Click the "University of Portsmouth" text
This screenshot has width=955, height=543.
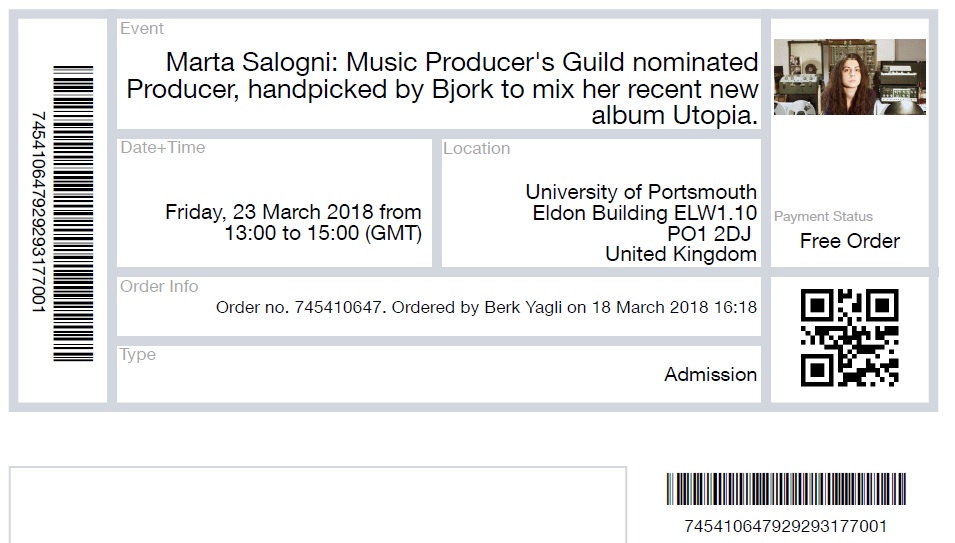(x=641, y=192)
